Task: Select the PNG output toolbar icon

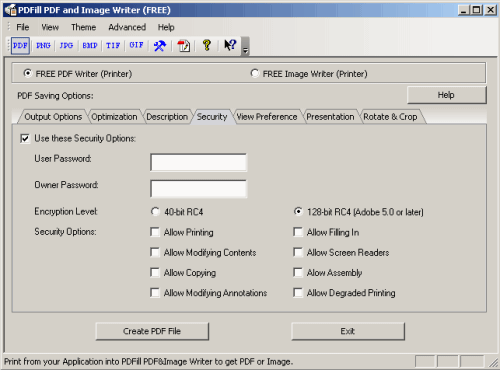Action: [43, 45]
